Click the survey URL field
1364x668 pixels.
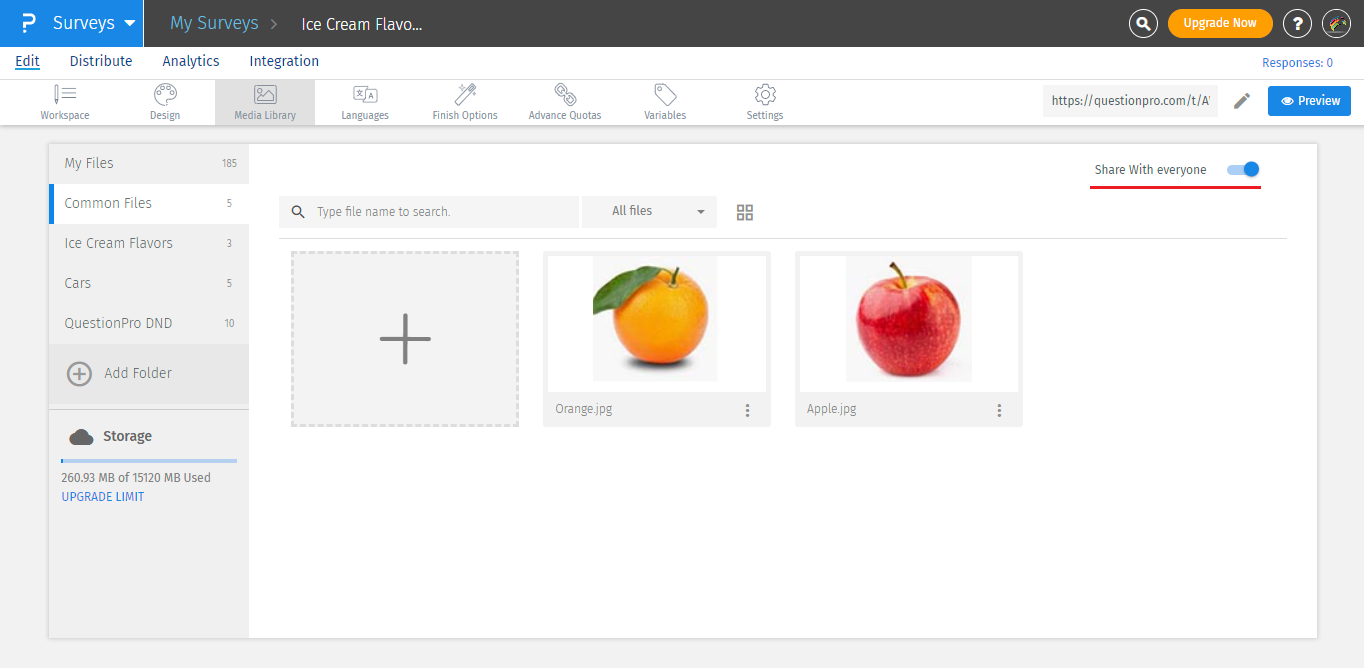tap(1131, 101)
